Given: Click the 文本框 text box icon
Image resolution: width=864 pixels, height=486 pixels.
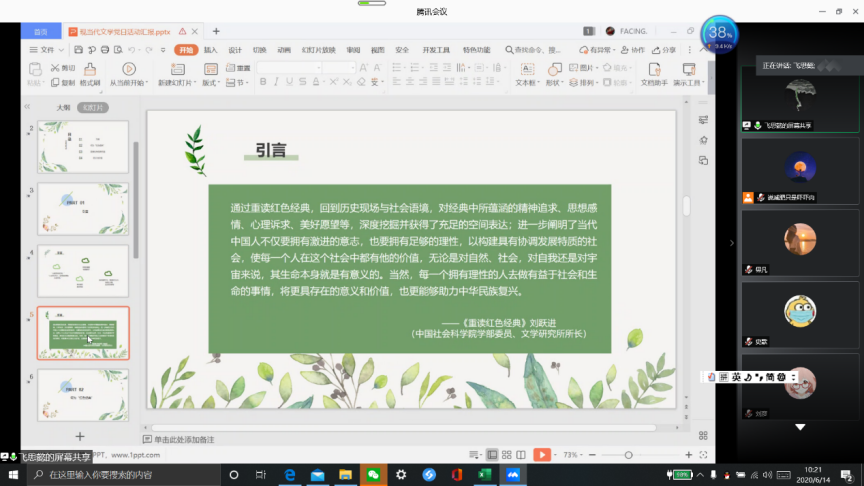Looking at the screenshot, I should pos(525,69).
